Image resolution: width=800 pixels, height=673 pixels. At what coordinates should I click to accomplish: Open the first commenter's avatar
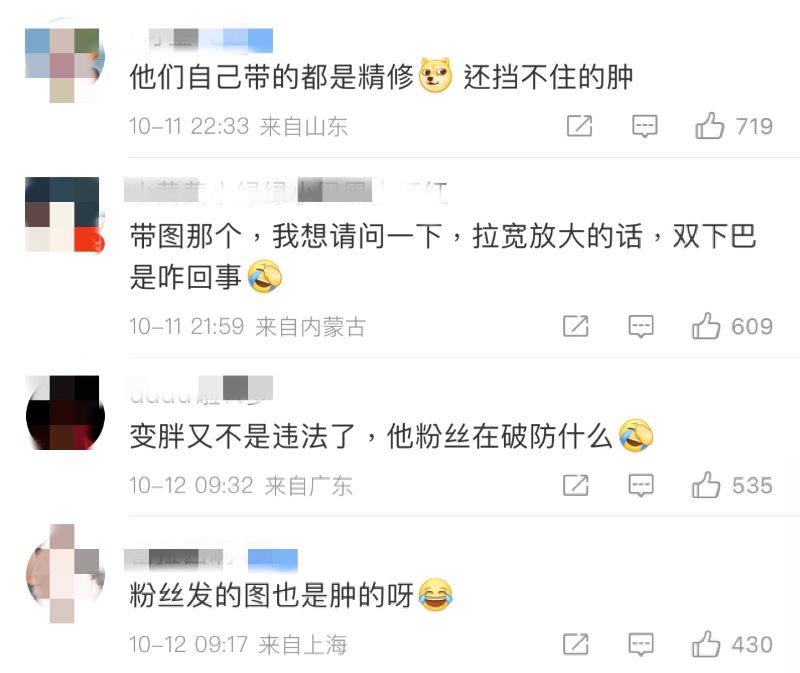click(x=65, y=65)
